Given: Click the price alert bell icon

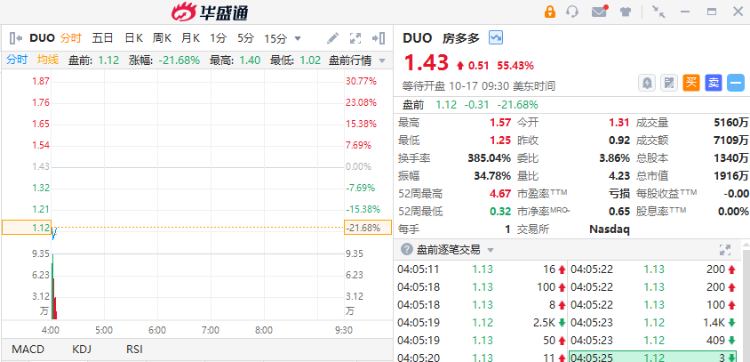Looking at the screenshot, I should [647, 83].
